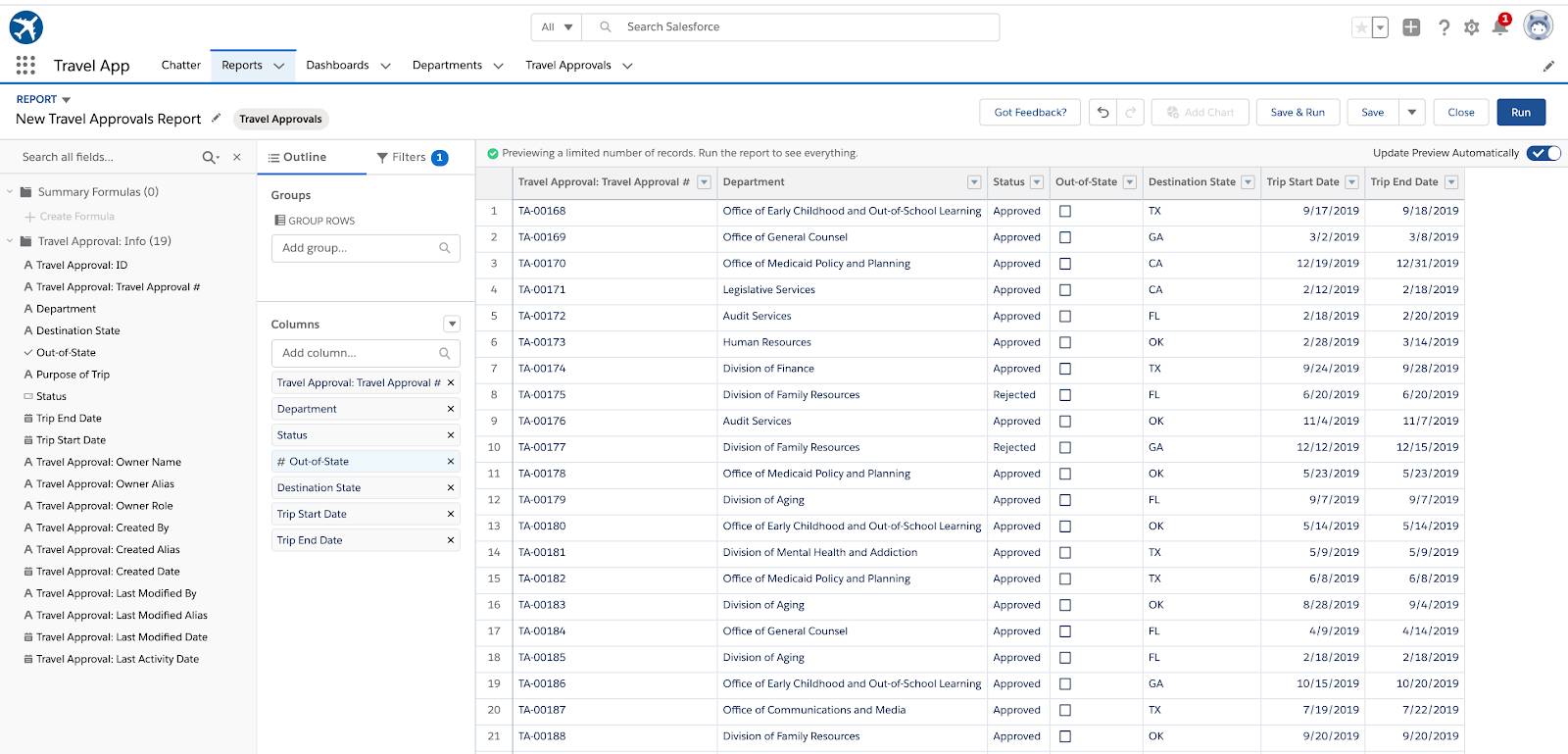
Task: Click the undo arrow button
Action: [x=1102, y=113]
